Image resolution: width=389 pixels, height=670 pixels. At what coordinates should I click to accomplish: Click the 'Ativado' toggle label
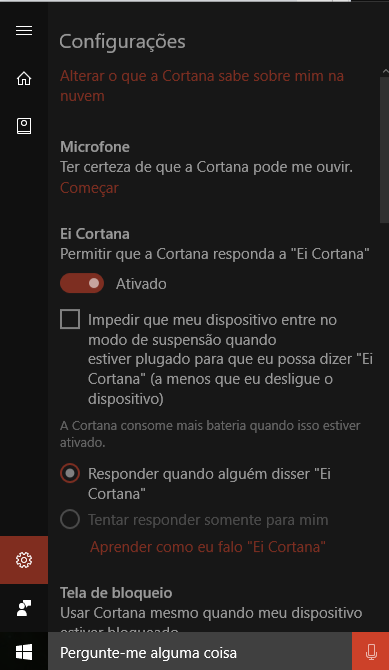coord(141,284)
